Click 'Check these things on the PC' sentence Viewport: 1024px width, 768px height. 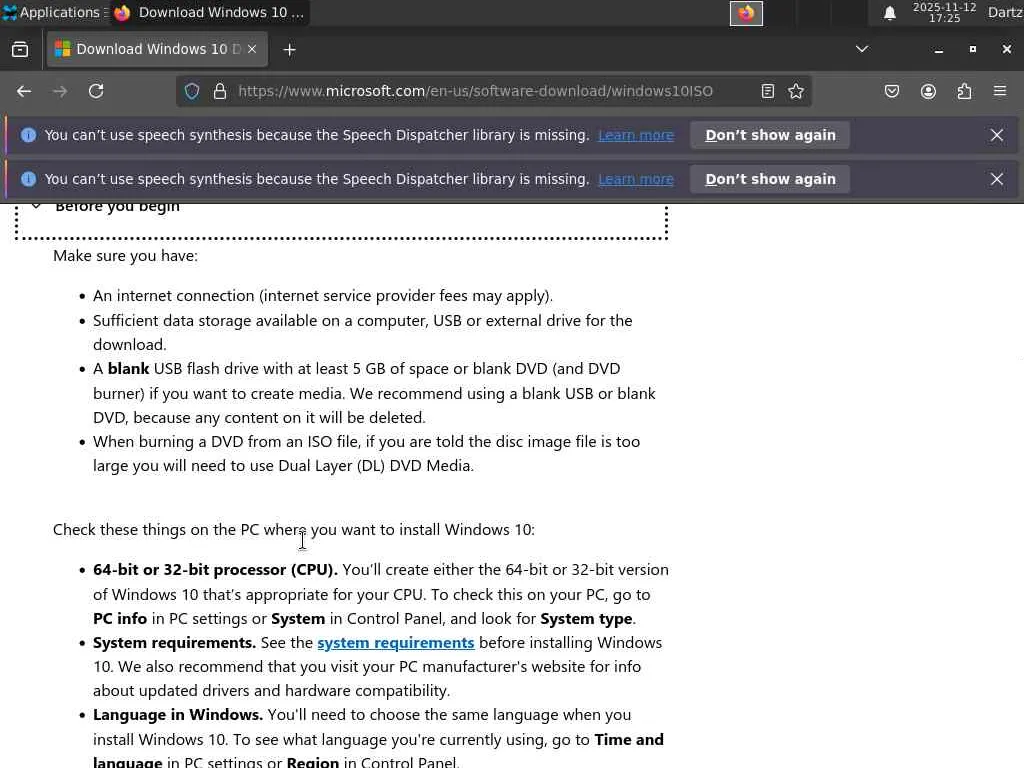point(294,530)
